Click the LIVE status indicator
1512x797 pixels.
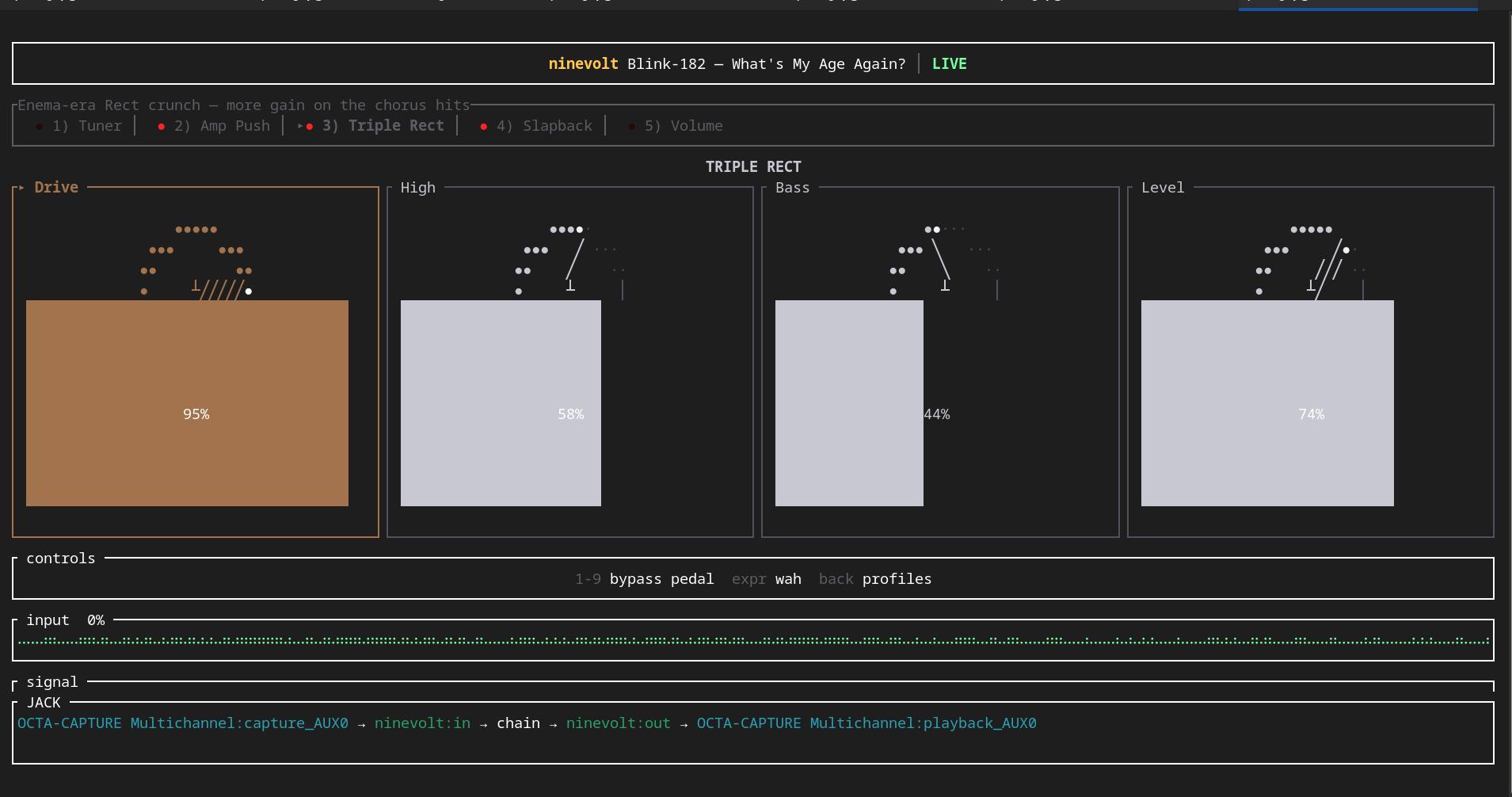click(x=949, y=64)
